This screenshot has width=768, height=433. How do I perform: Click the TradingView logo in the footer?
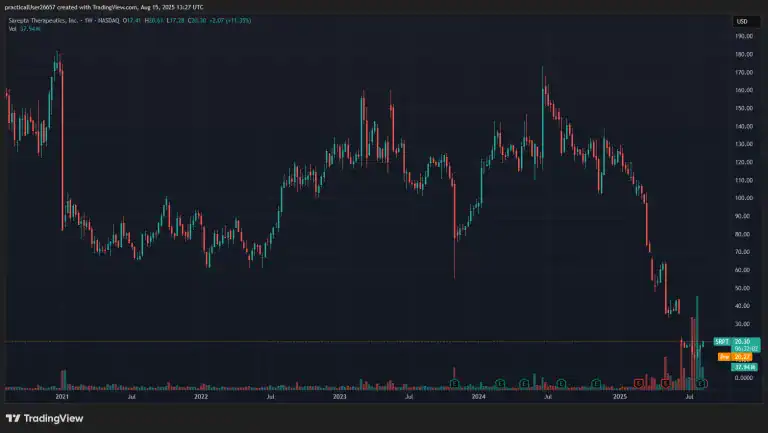44,418
